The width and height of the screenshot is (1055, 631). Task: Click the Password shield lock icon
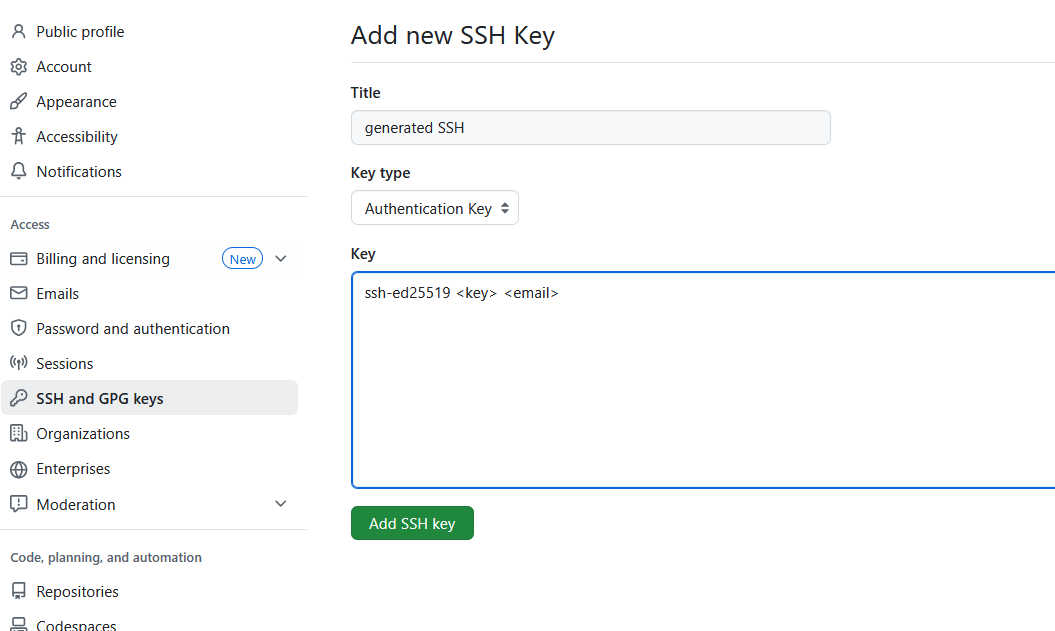pyautogui.click(x=18, y=329)
